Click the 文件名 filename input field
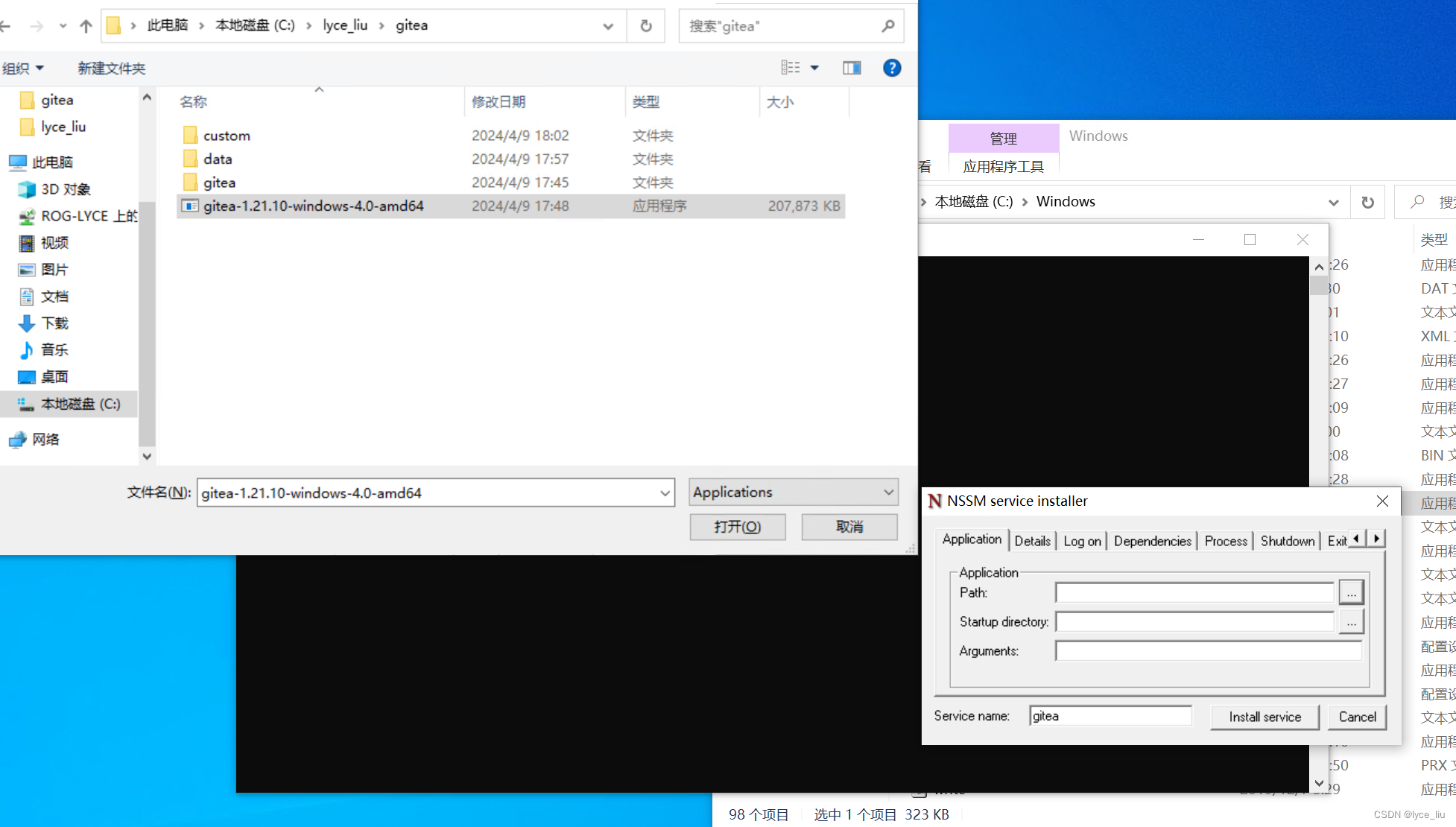The height and width of the screenshot is (827, 1456). click(x=426, y=492)
